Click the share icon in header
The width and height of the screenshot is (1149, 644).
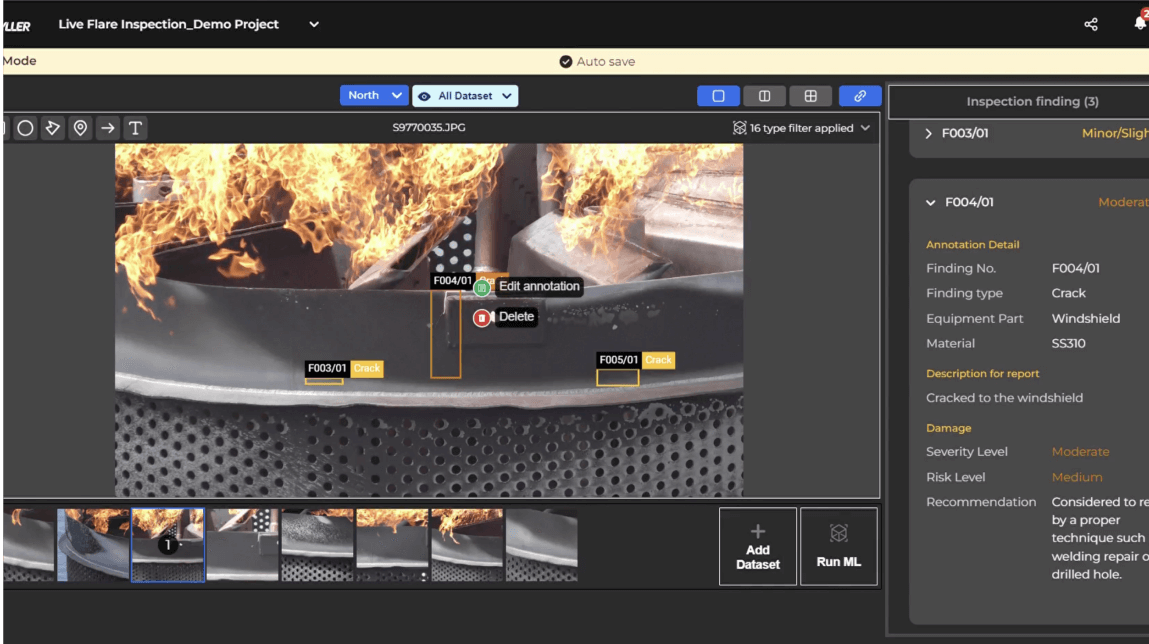(1091, 24)
